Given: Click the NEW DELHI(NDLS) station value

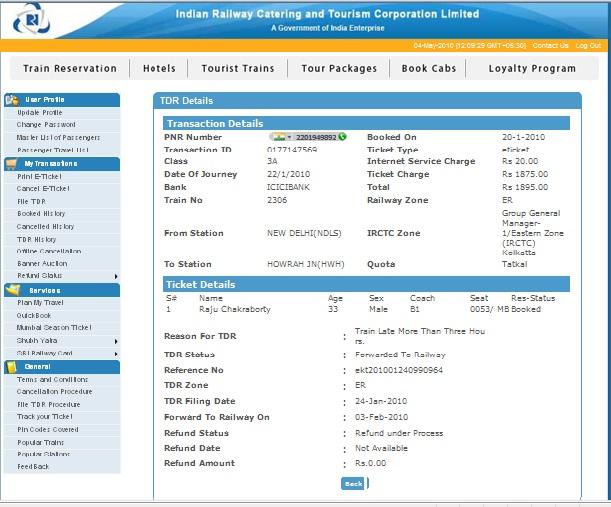Looking at the screenshot, I should point(304,233).
